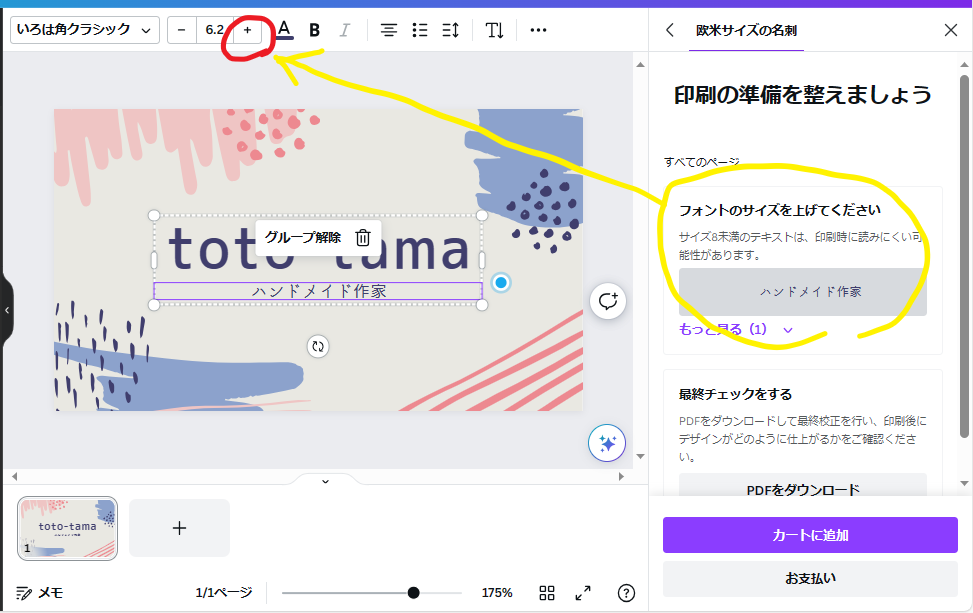
Task: Open the いろは角クラシック font dropdown
Action: tap(85, 30)
